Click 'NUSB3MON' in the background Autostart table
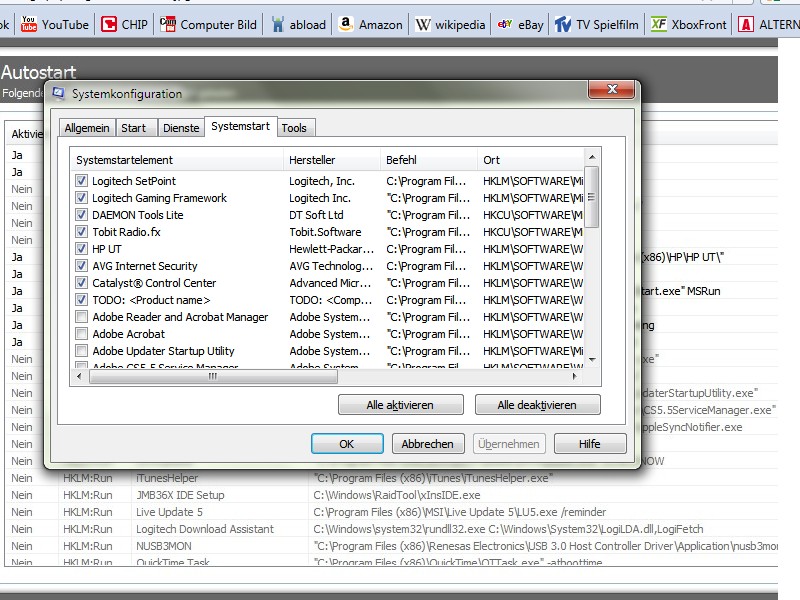Screen dimensions: 800x600 pyautogui.click(x=164, y=546)
